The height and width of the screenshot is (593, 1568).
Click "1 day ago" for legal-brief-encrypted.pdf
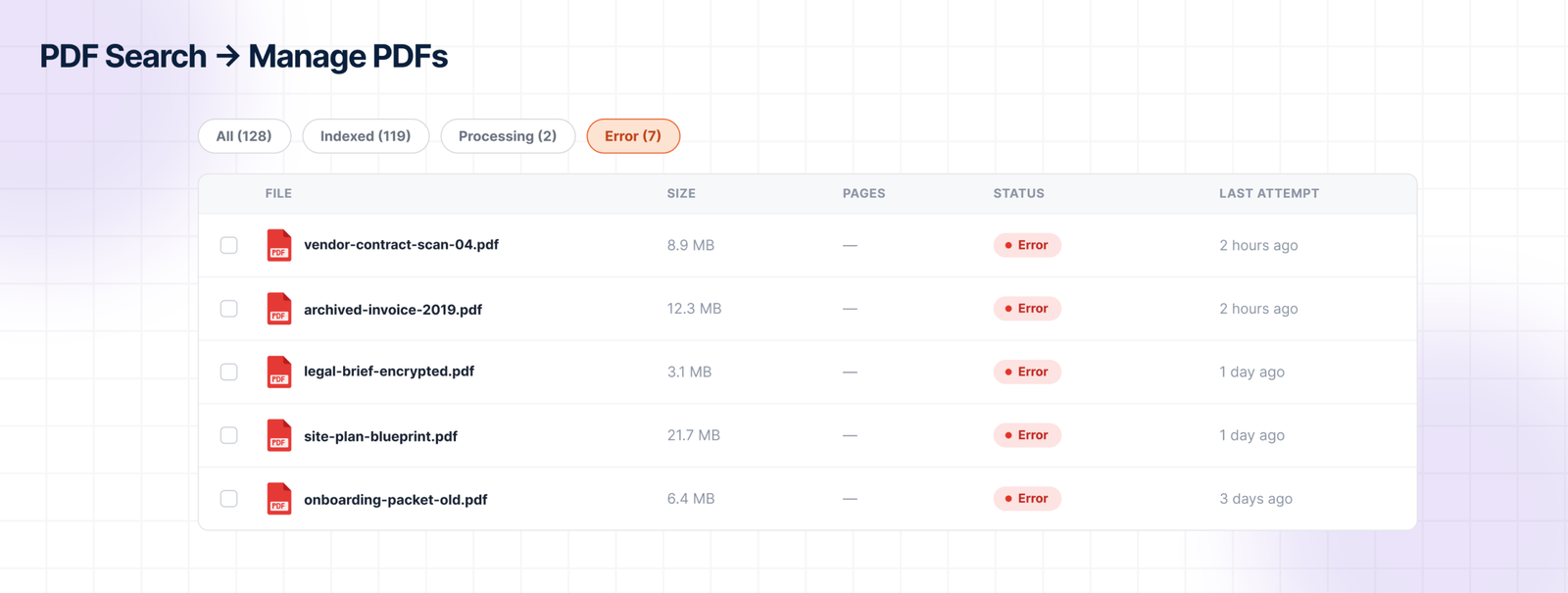click(1251, 372)
